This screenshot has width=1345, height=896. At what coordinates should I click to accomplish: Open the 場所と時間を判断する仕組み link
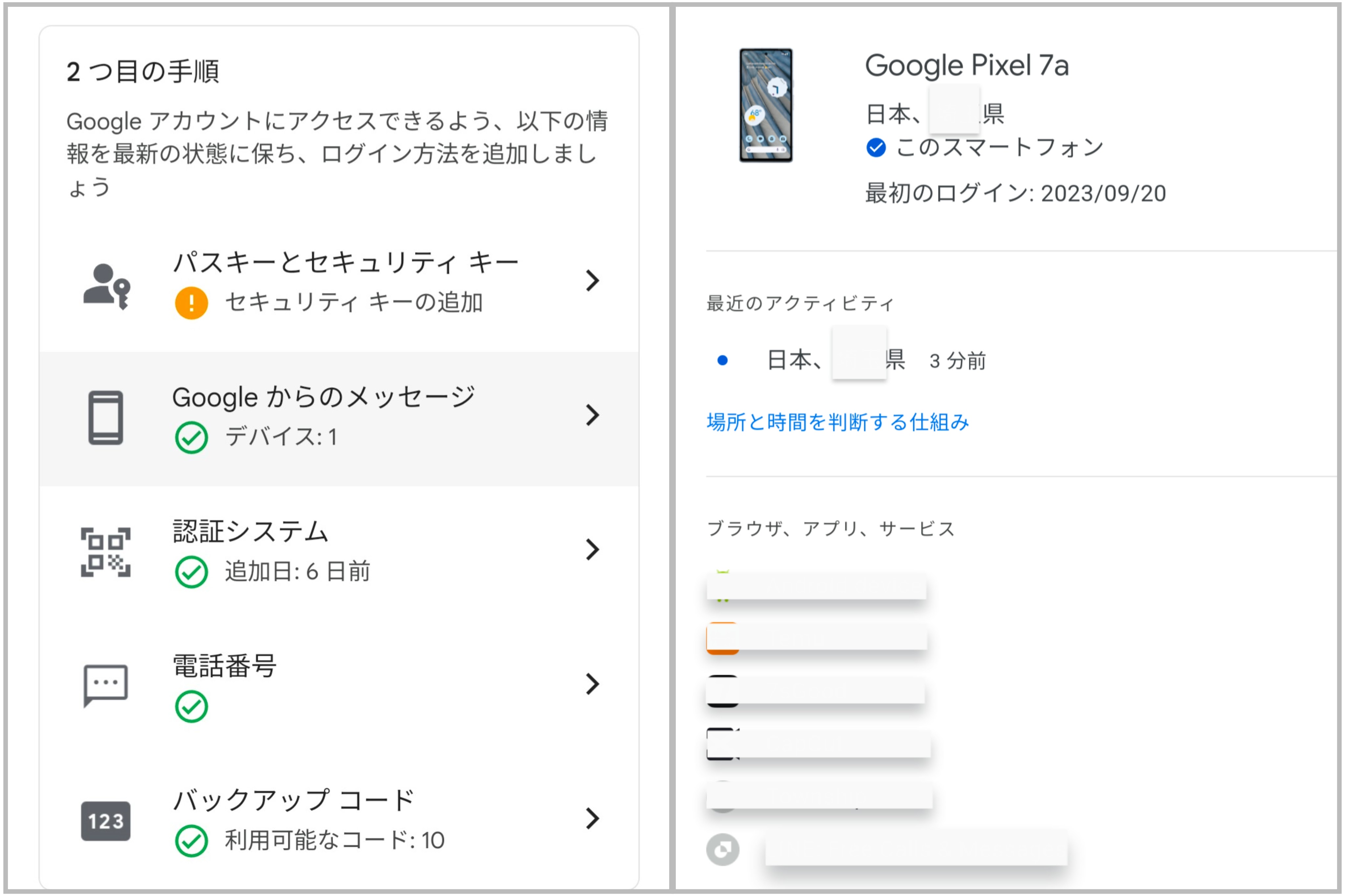pyautogui.click(x=837, y=423)
